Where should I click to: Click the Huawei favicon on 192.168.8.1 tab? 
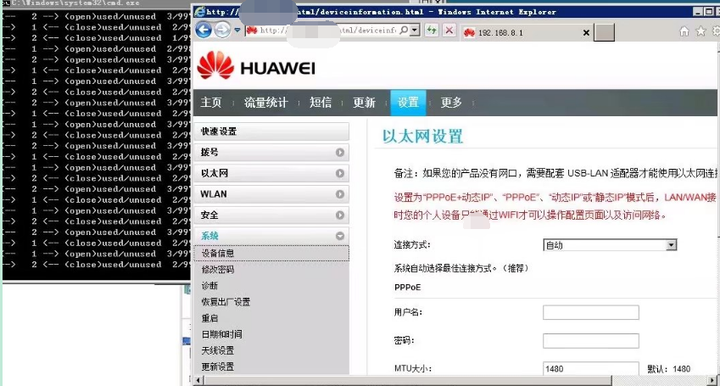pyautogui.click(x=469, y=33)
